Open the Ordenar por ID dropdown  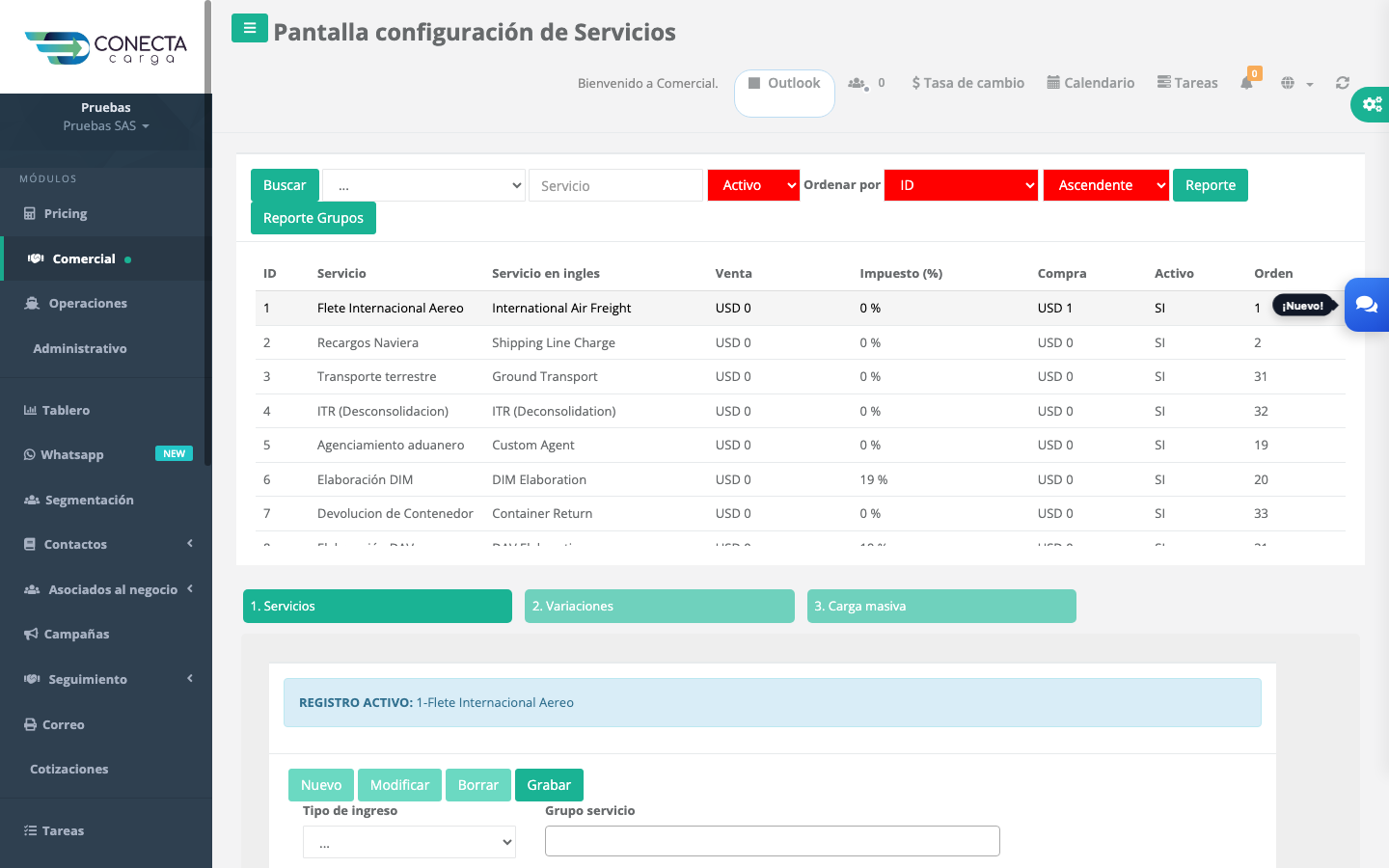(961, 185)
